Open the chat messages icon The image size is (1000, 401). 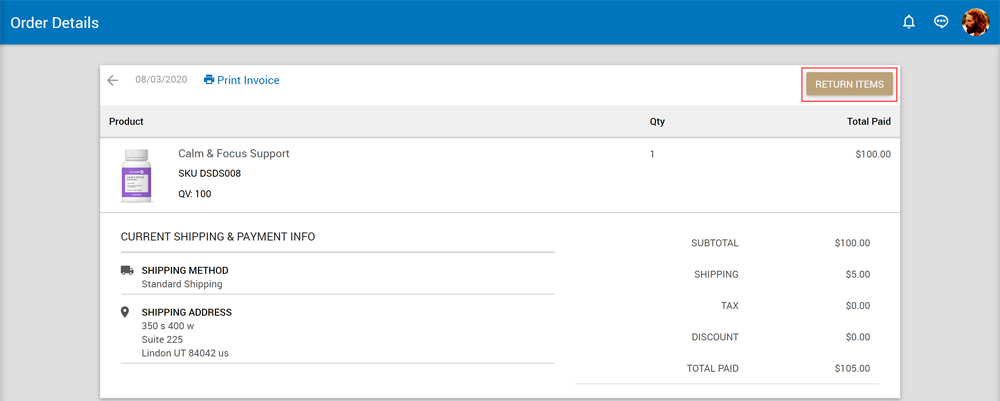(941, 22)
